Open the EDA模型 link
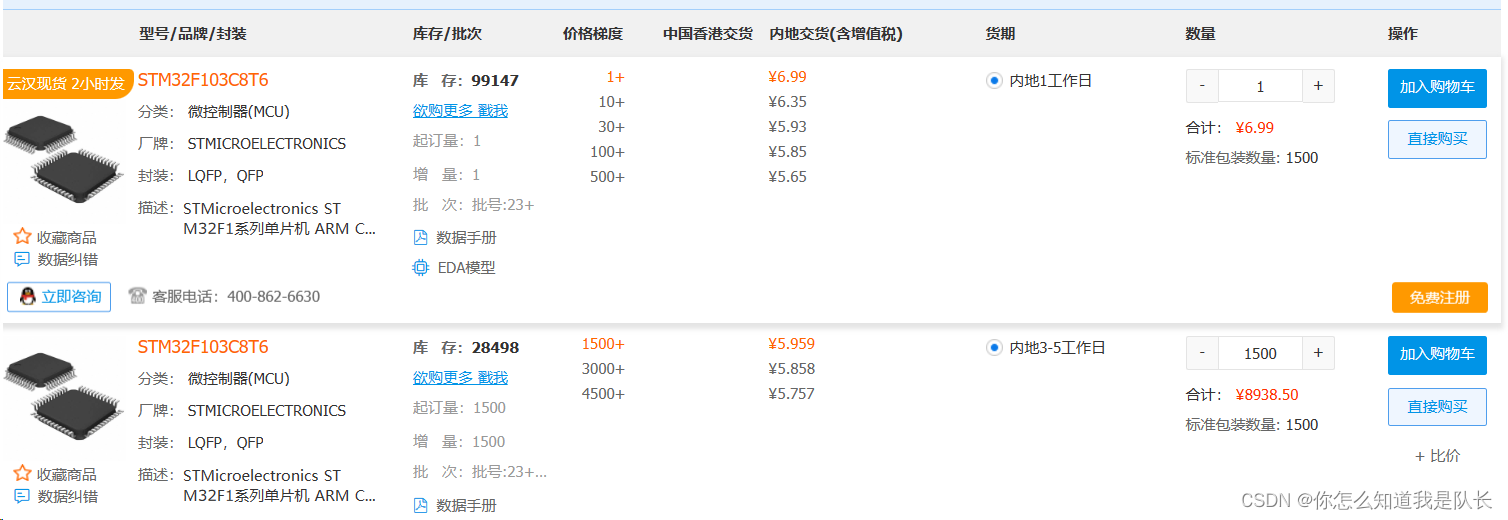 pos(466,267)
